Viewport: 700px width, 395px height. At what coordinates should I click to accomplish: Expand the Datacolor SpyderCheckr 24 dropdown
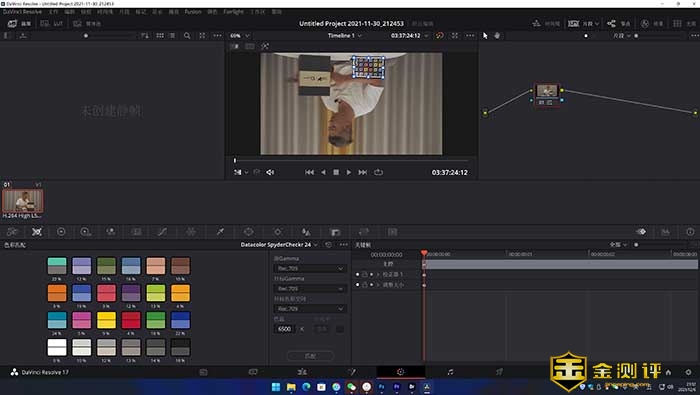click(279, 245)
